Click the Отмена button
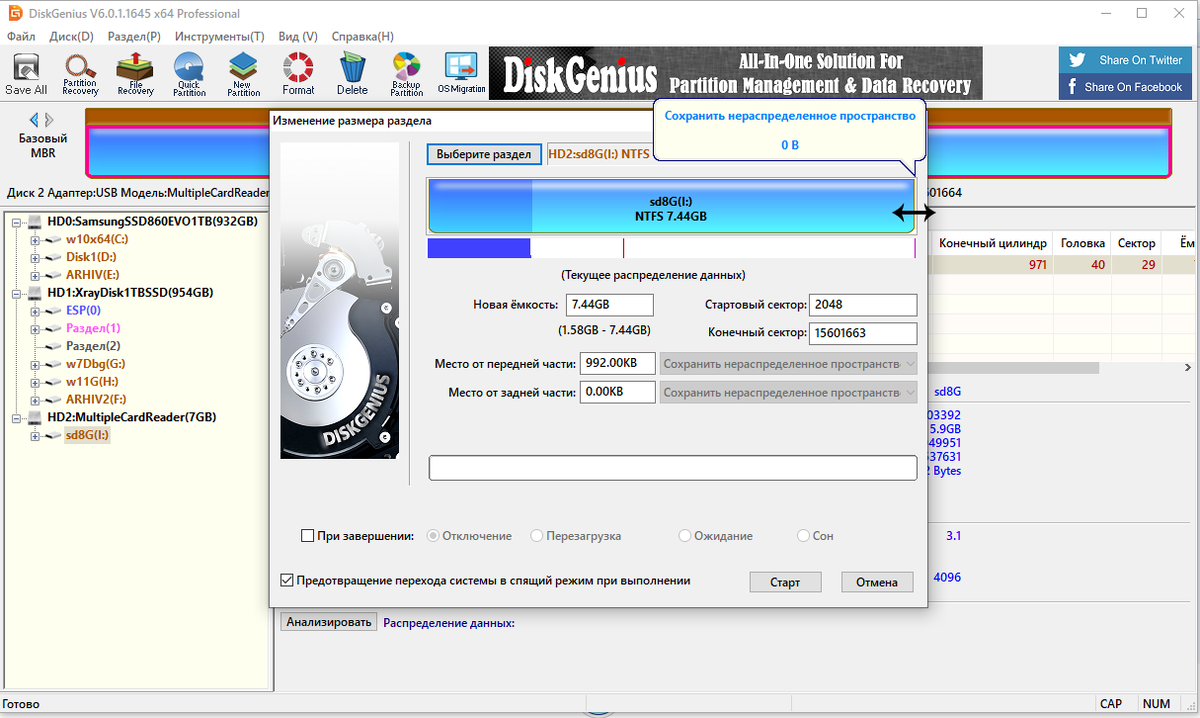Viewport: 1200px width, 718px height. pos(877,582)
